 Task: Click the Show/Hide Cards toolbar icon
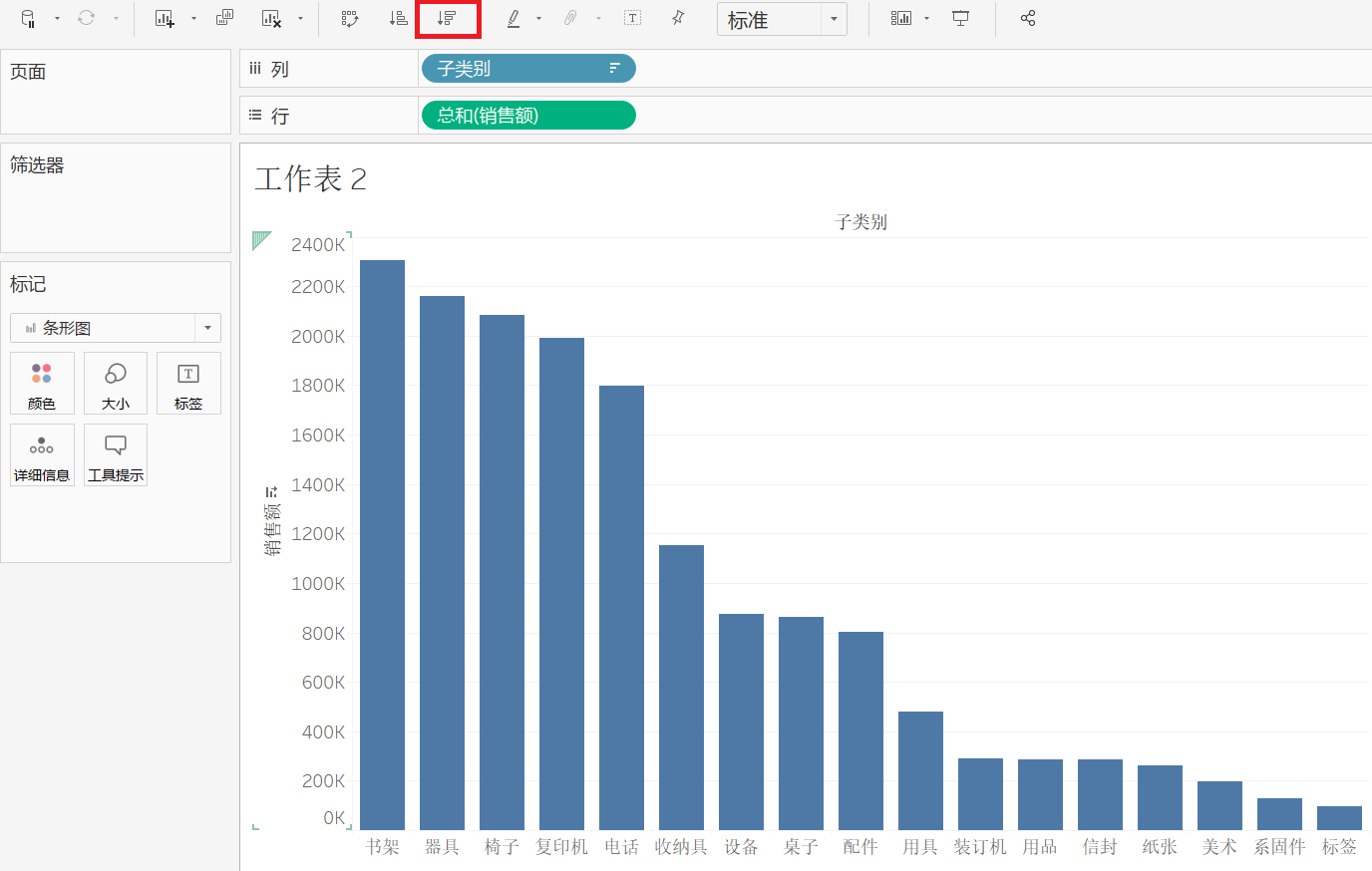coord(900,19)
